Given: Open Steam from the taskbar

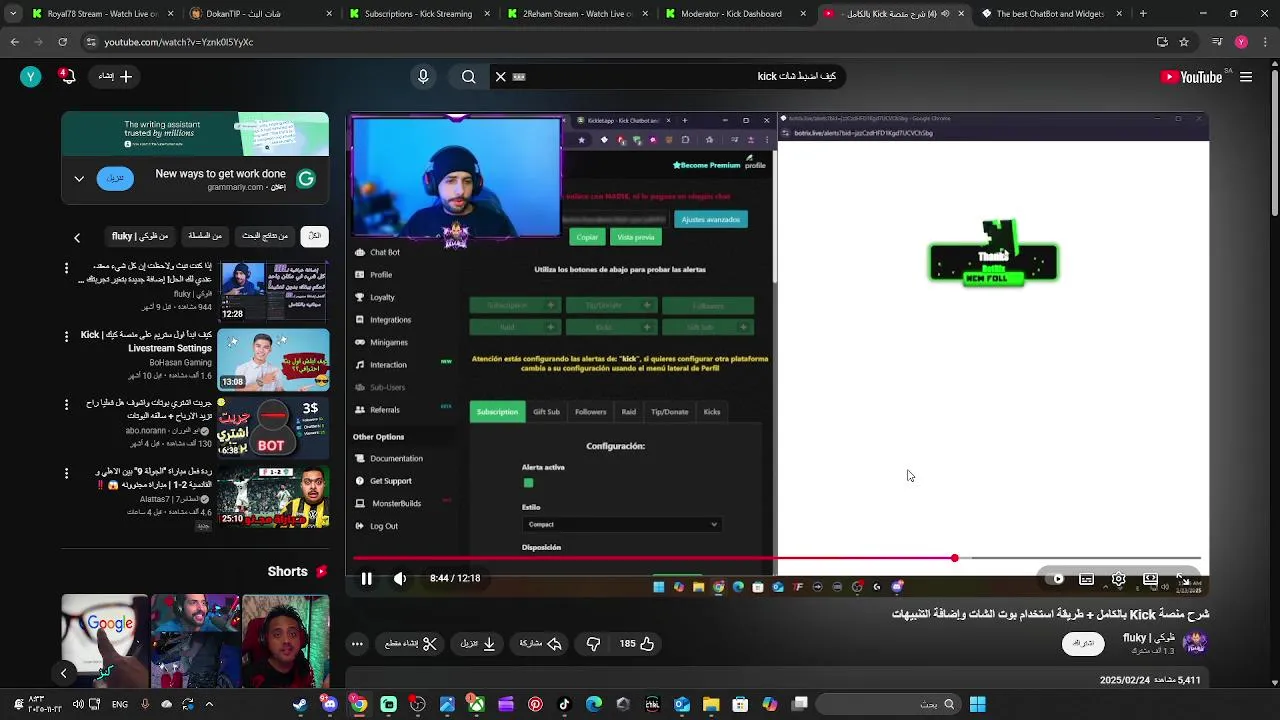Looking at the screenshot, I should coord(300,704).
